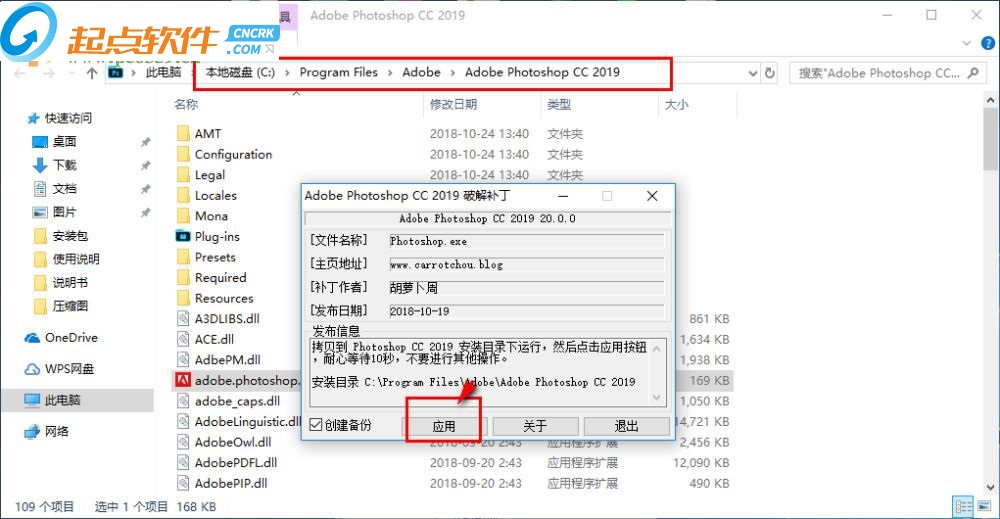Select the ACE.dll file icon

pyautogui.click(x=183, y=339)
